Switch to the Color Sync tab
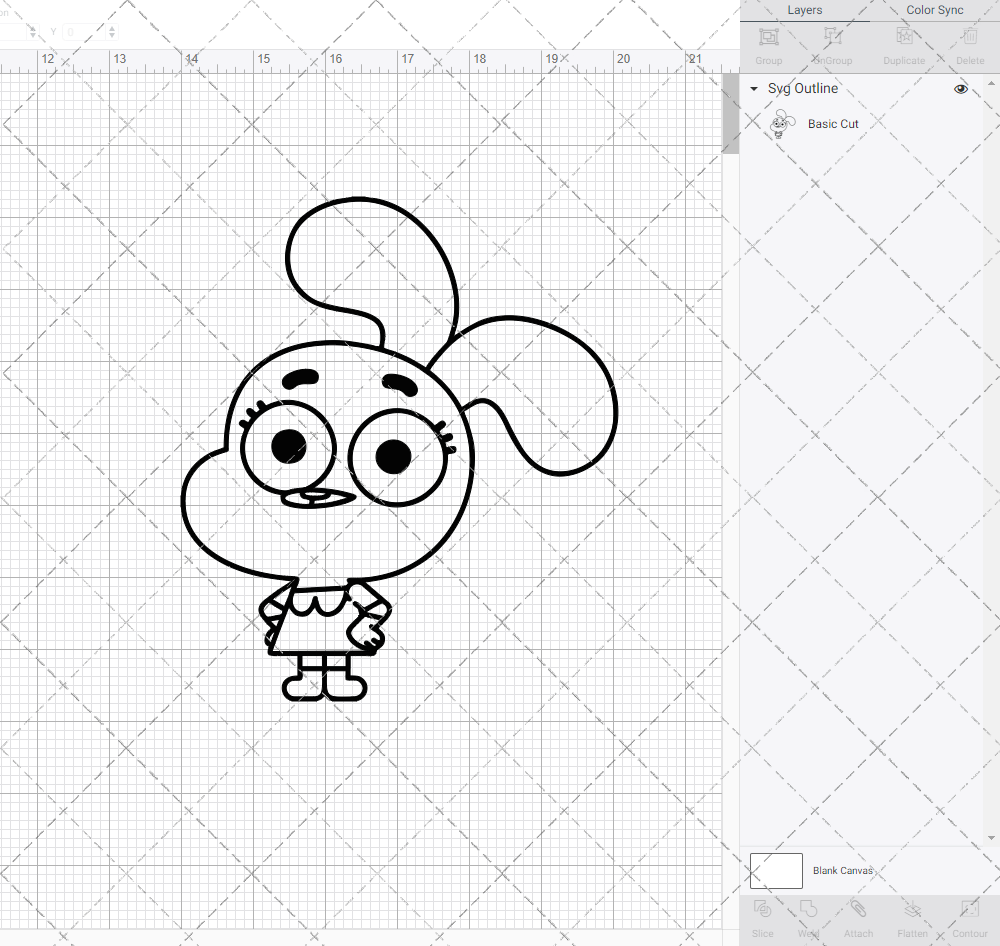 934,10
